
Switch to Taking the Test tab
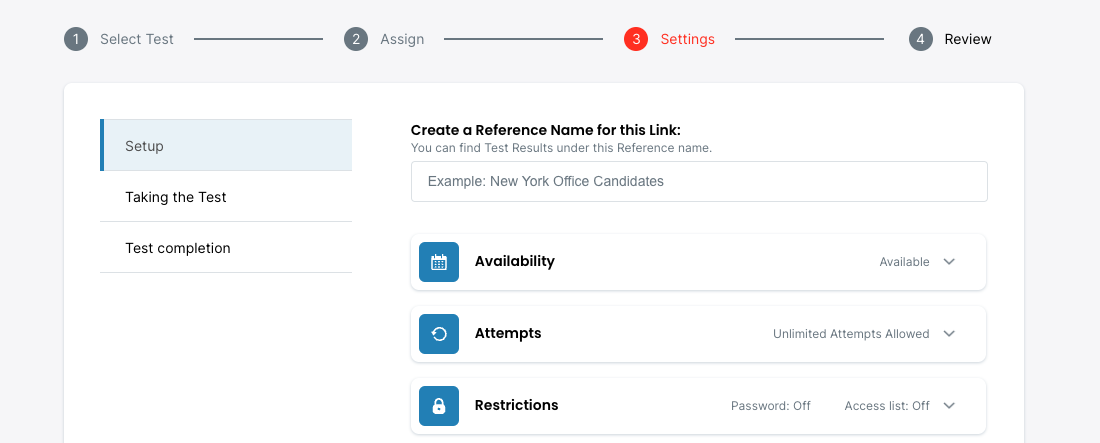click(226, 197)
